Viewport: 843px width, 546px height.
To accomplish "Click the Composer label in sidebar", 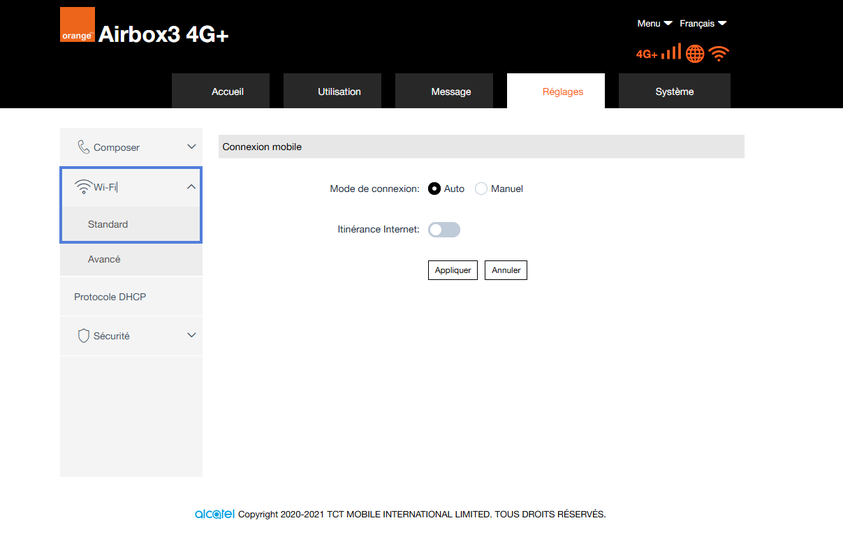I will coord(116,147).
